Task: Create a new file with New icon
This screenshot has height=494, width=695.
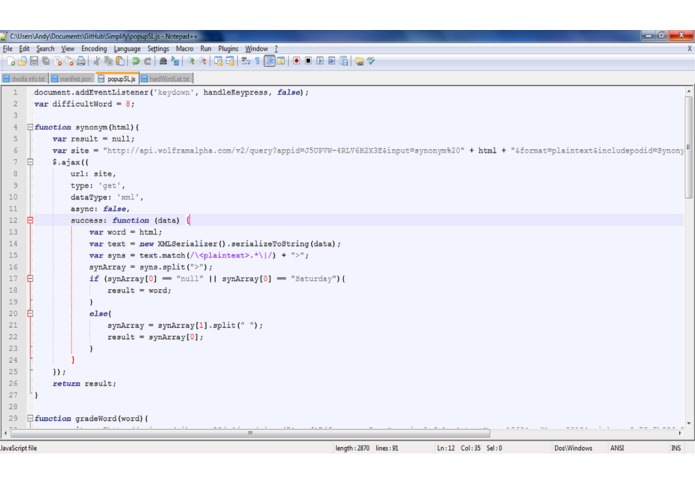Action: pyautogui.click(x=11, y=61)
